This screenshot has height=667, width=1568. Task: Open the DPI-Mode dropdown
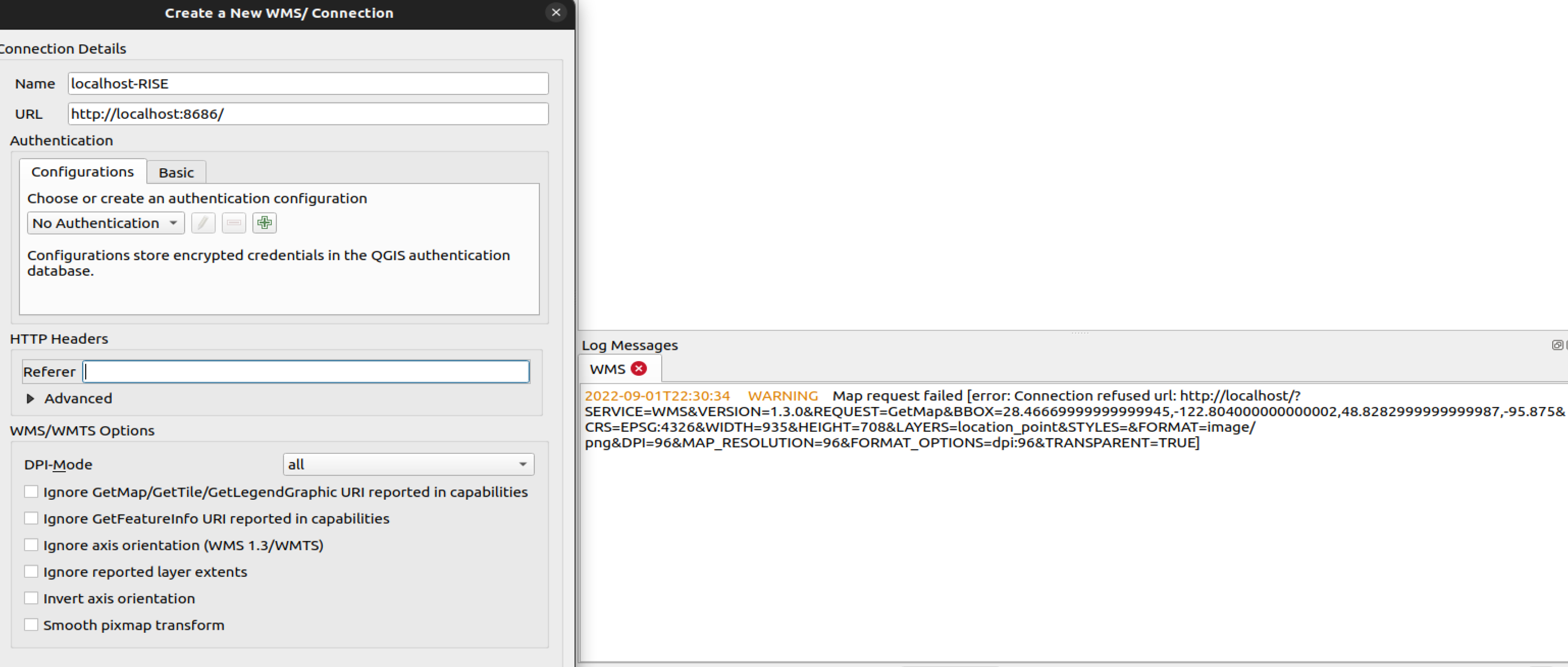pos(408,464)
